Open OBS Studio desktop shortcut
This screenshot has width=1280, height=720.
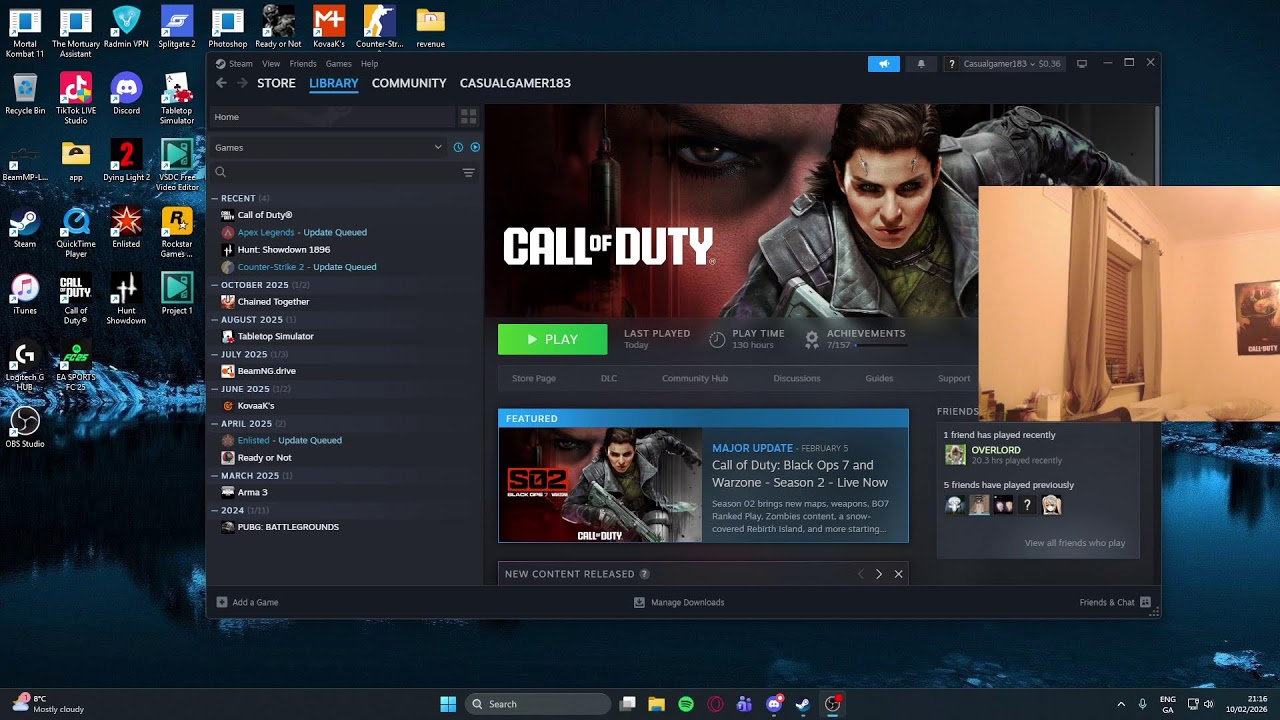coord(25,427)
